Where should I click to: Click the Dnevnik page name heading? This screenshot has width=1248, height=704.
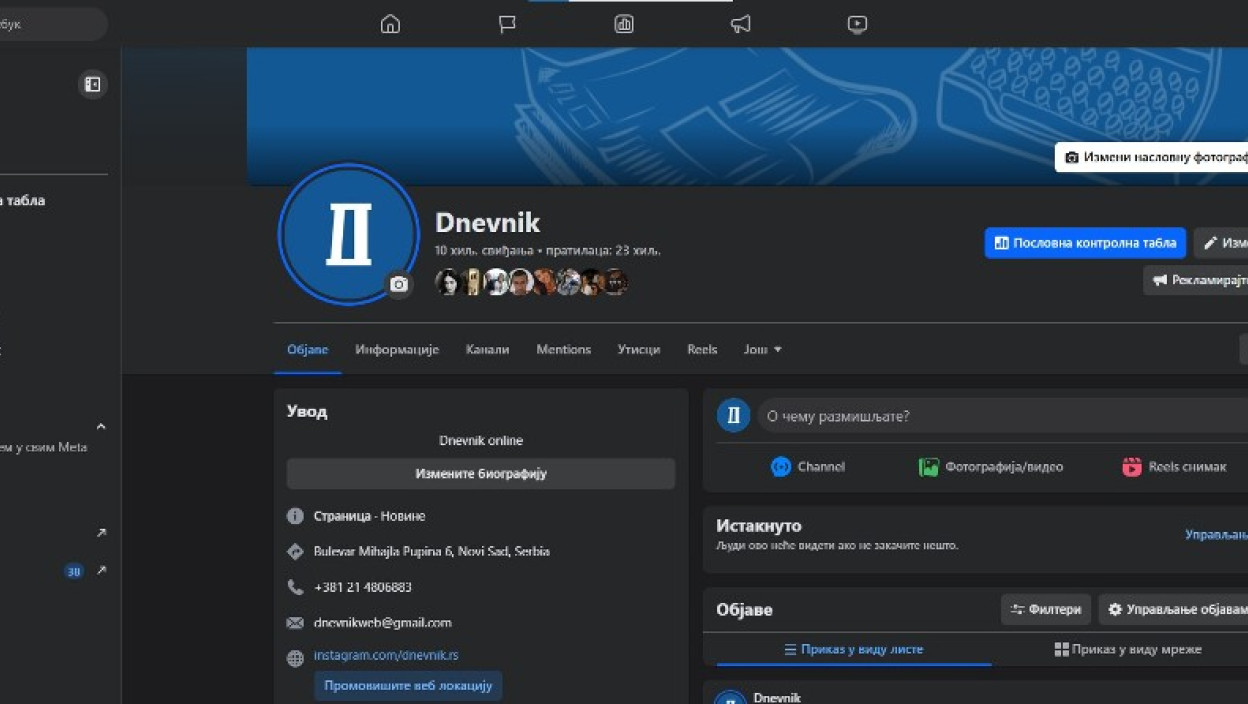(487, 222)
